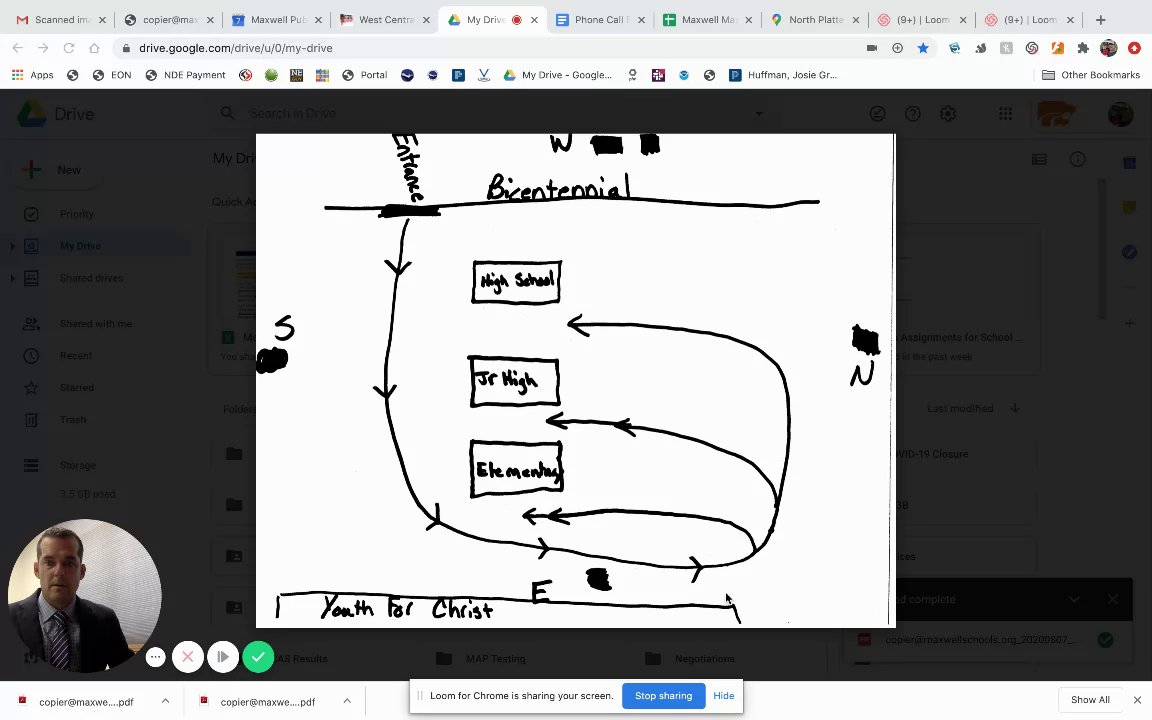Close the upload complete panel

click(1112, 599)
